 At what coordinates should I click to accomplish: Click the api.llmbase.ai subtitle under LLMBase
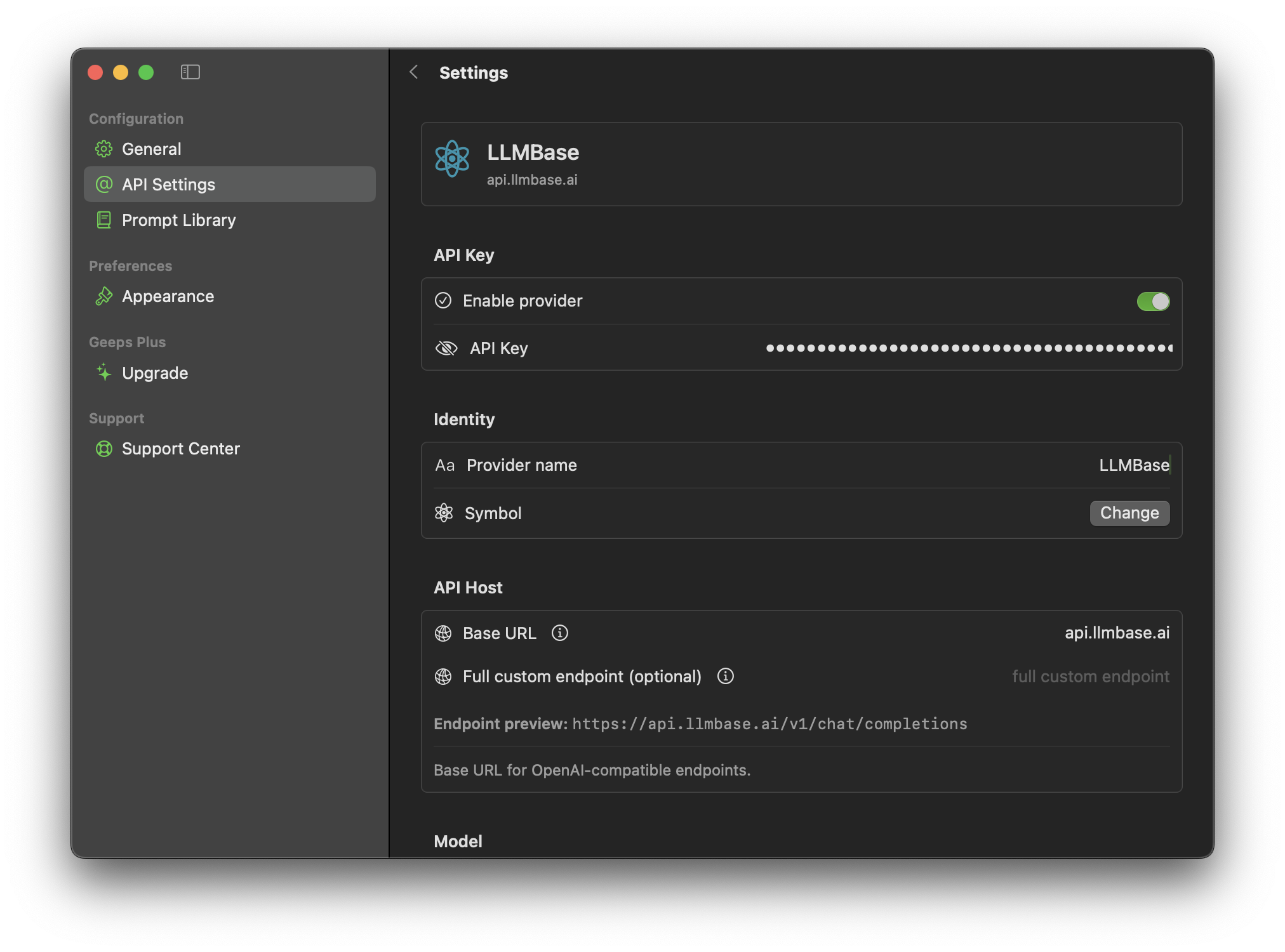pos(532,180)
